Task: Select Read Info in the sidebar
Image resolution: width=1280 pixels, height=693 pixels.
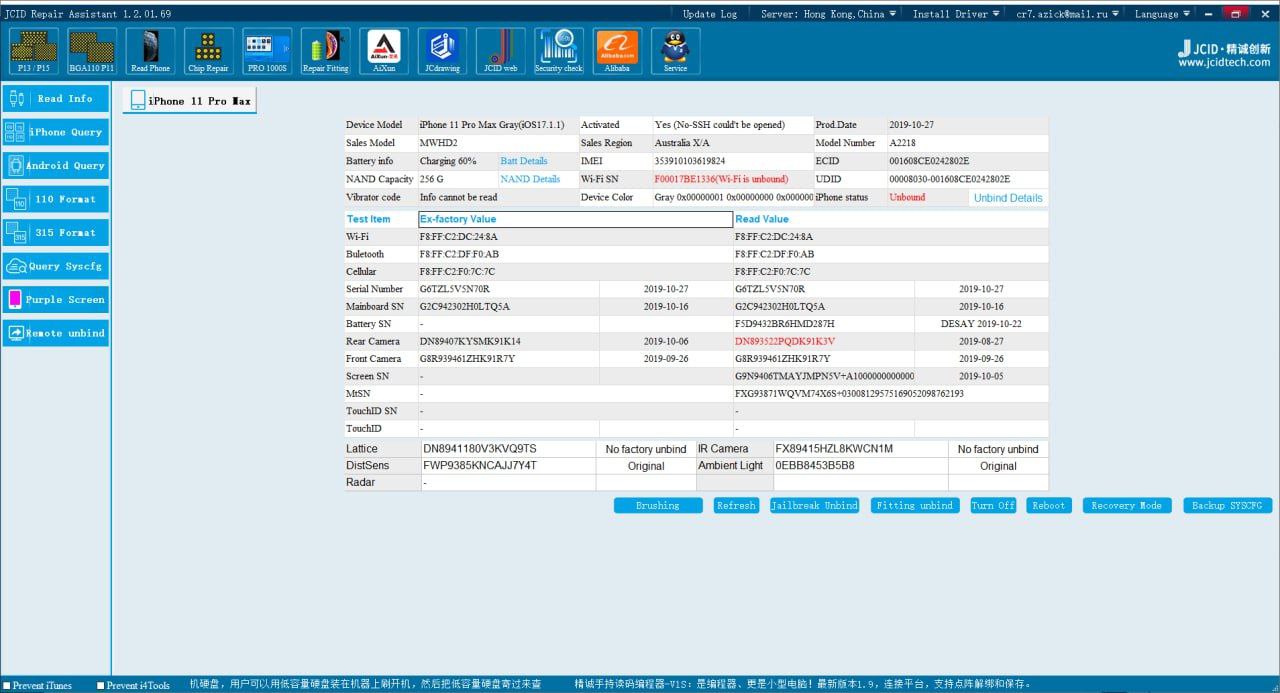Action: pyautogui.click(x=56, y=99)
